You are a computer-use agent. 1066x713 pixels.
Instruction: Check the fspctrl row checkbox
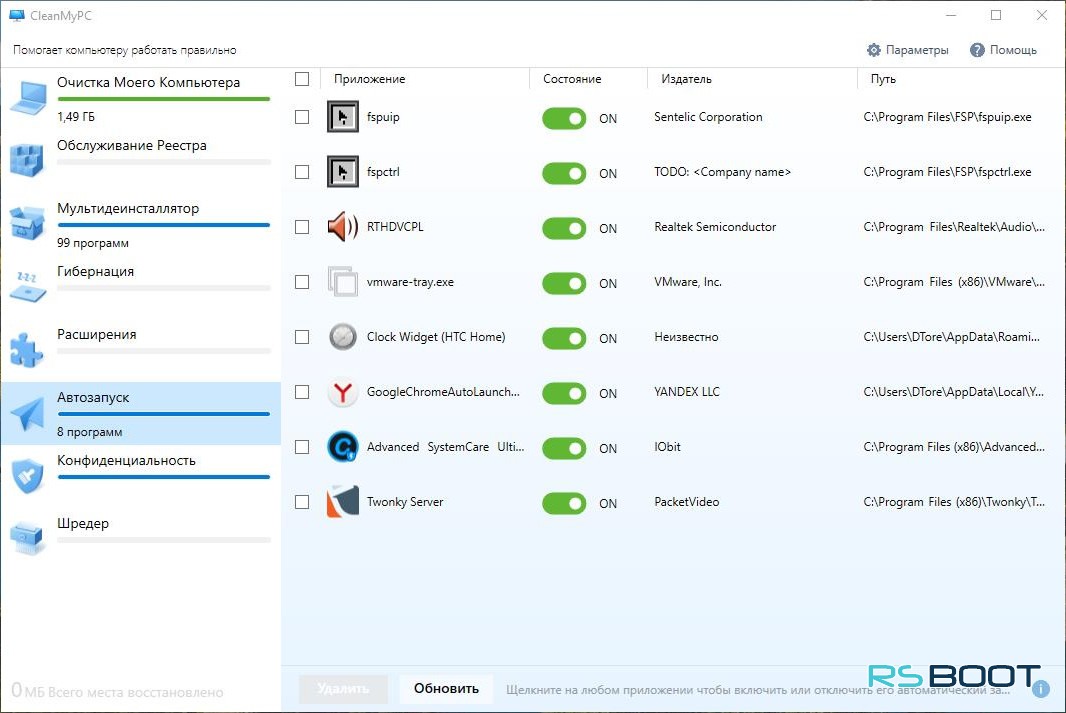tap(302, 172)
